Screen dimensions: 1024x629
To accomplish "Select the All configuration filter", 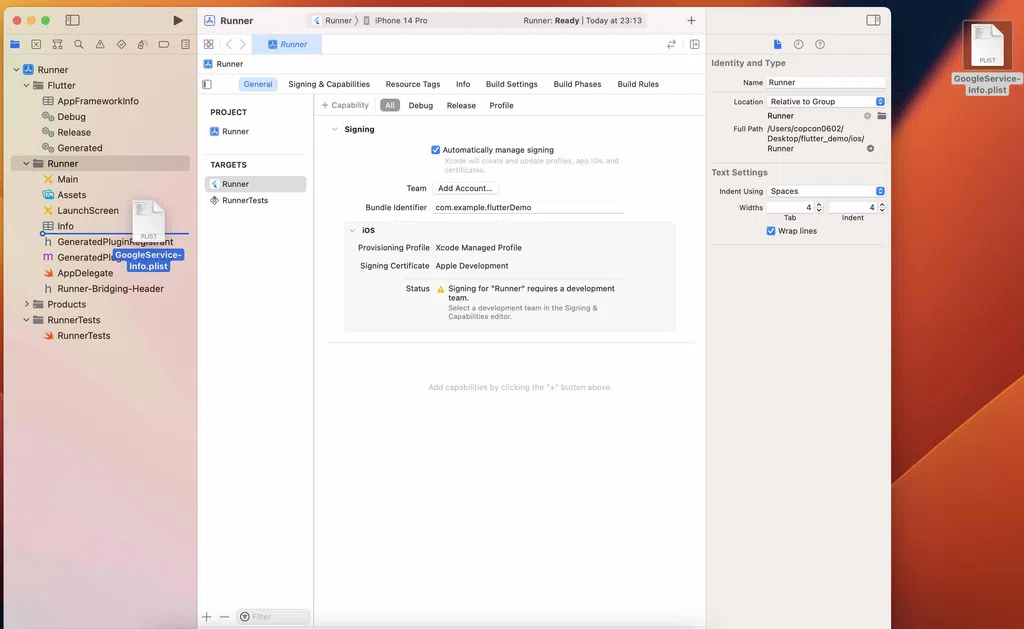I will [390, 105].
